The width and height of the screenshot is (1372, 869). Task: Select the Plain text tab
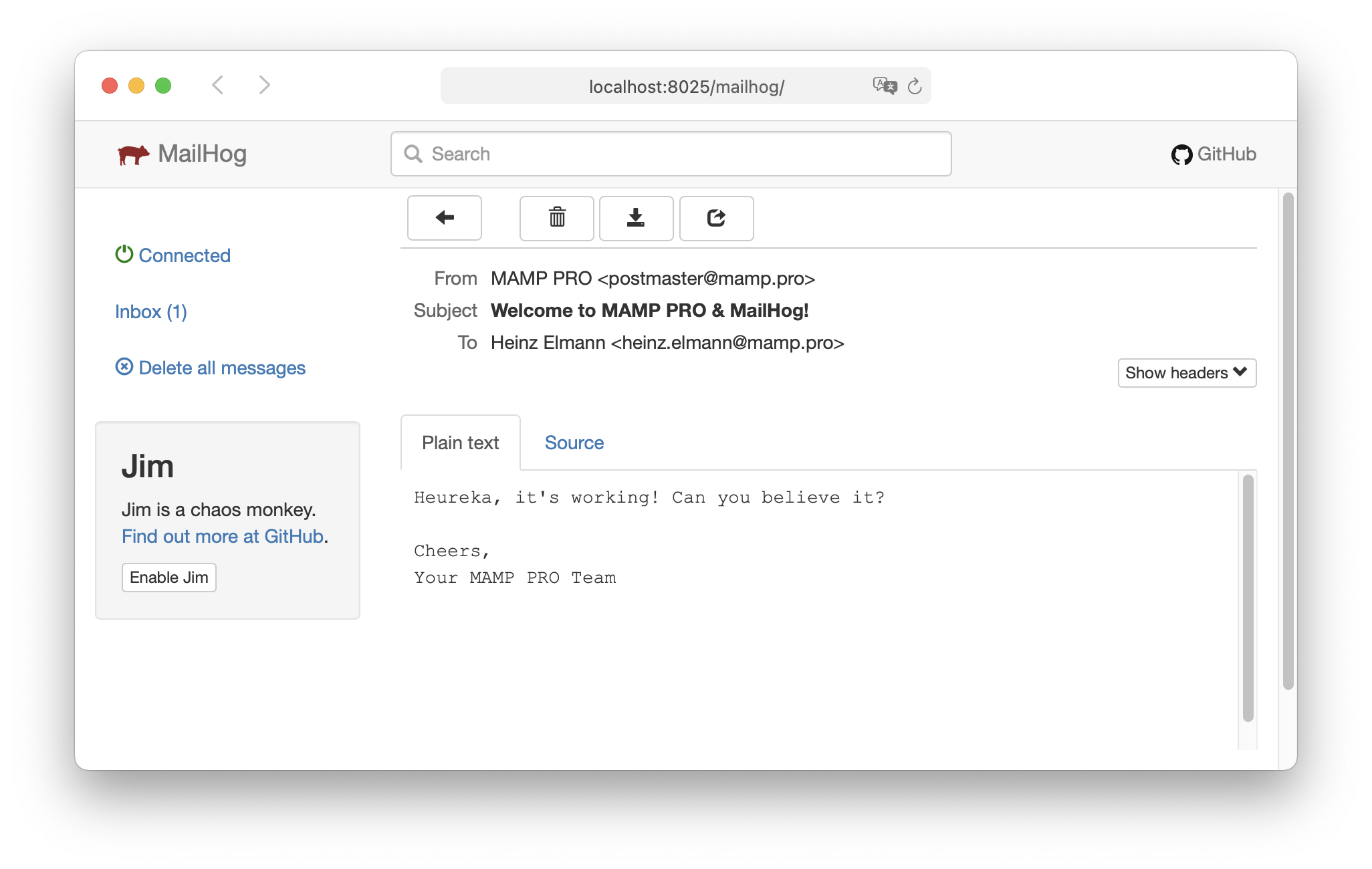(460, 443)
